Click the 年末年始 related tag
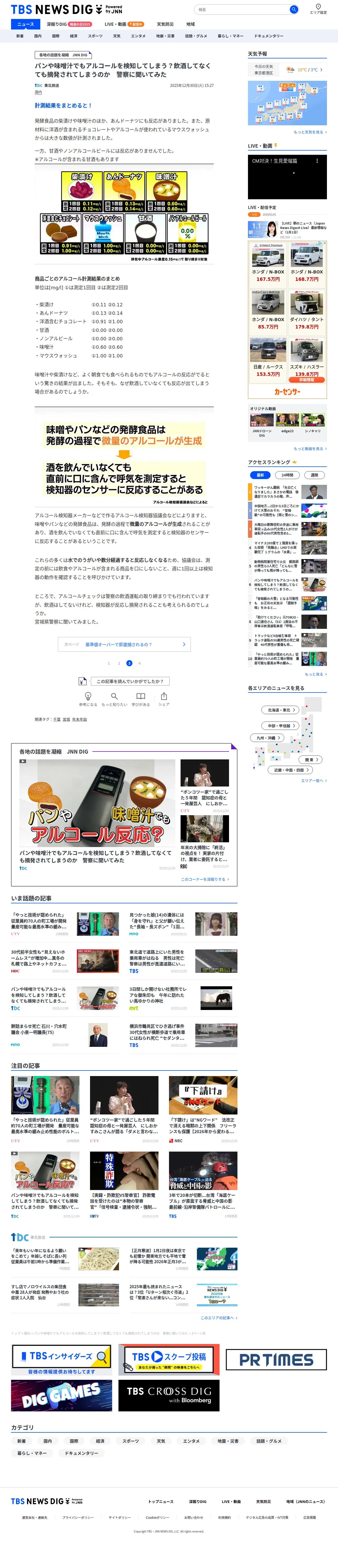The width and height of the screenshot is (338, 1568). tap(79, 719)
